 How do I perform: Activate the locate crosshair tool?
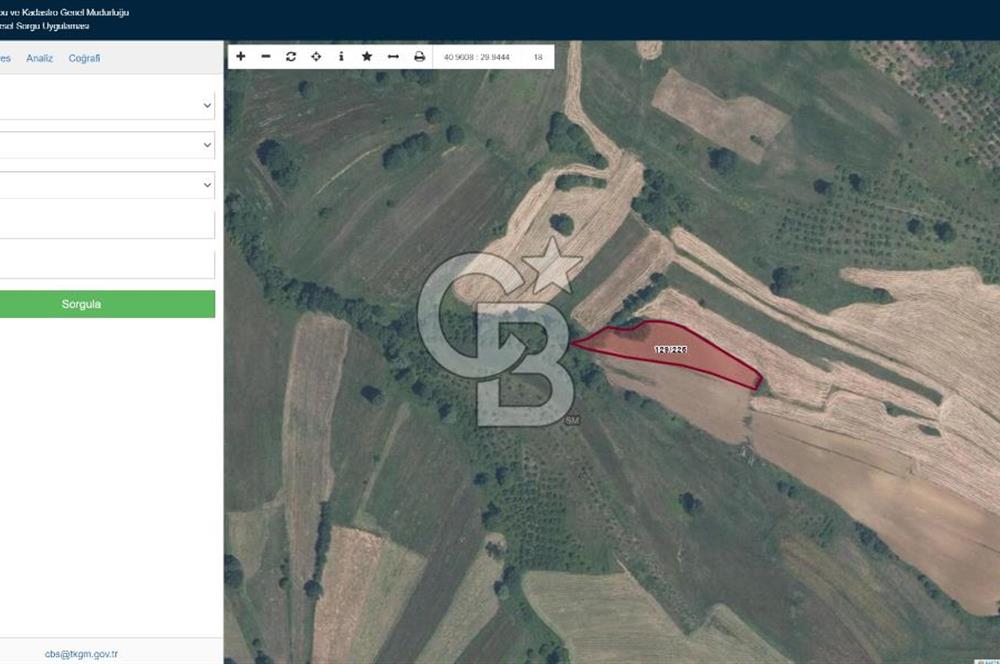[316, 57]
